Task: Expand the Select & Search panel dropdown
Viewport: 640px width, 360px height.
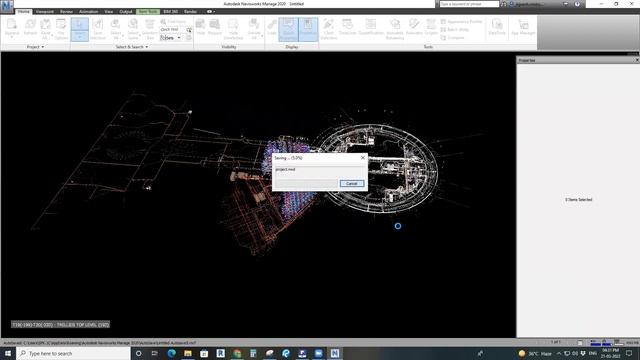Action: tap(131, 47)
